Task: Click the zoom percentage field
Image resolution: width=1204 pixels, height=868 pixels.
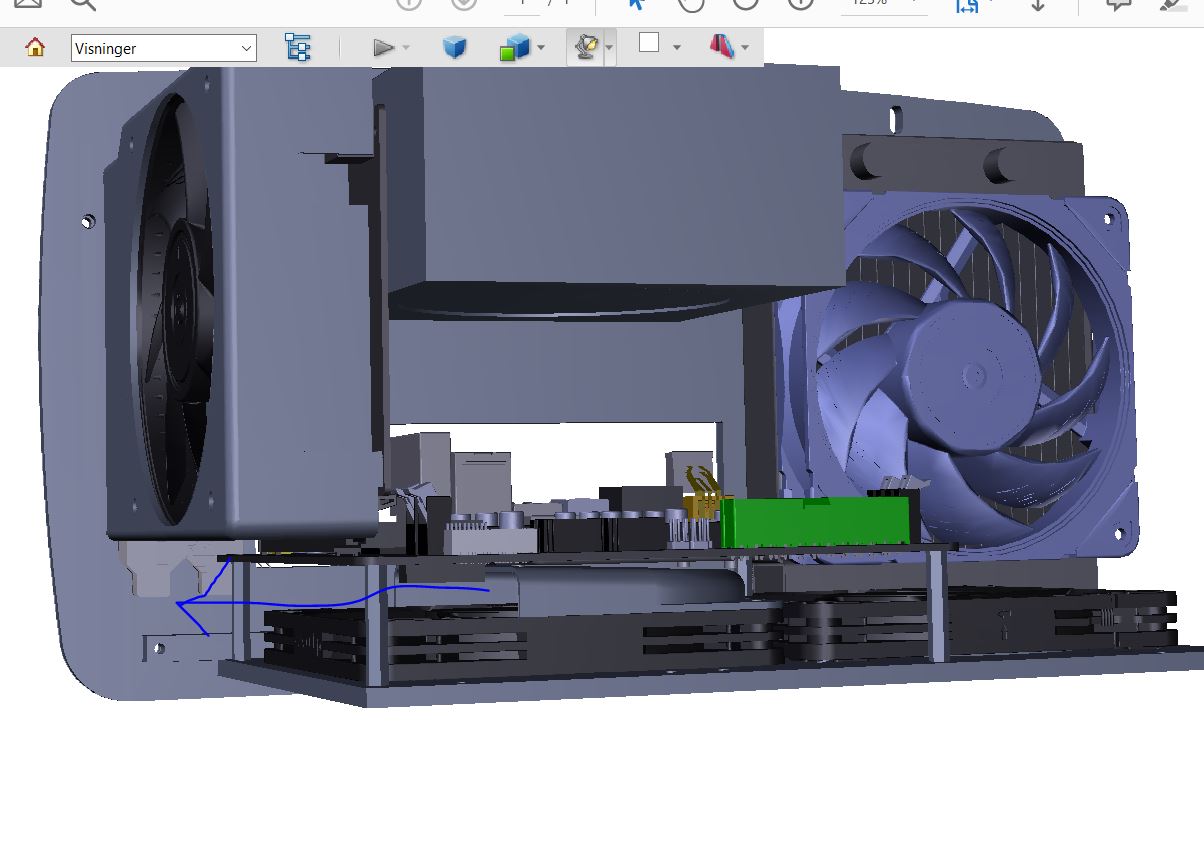Action: 870,3
